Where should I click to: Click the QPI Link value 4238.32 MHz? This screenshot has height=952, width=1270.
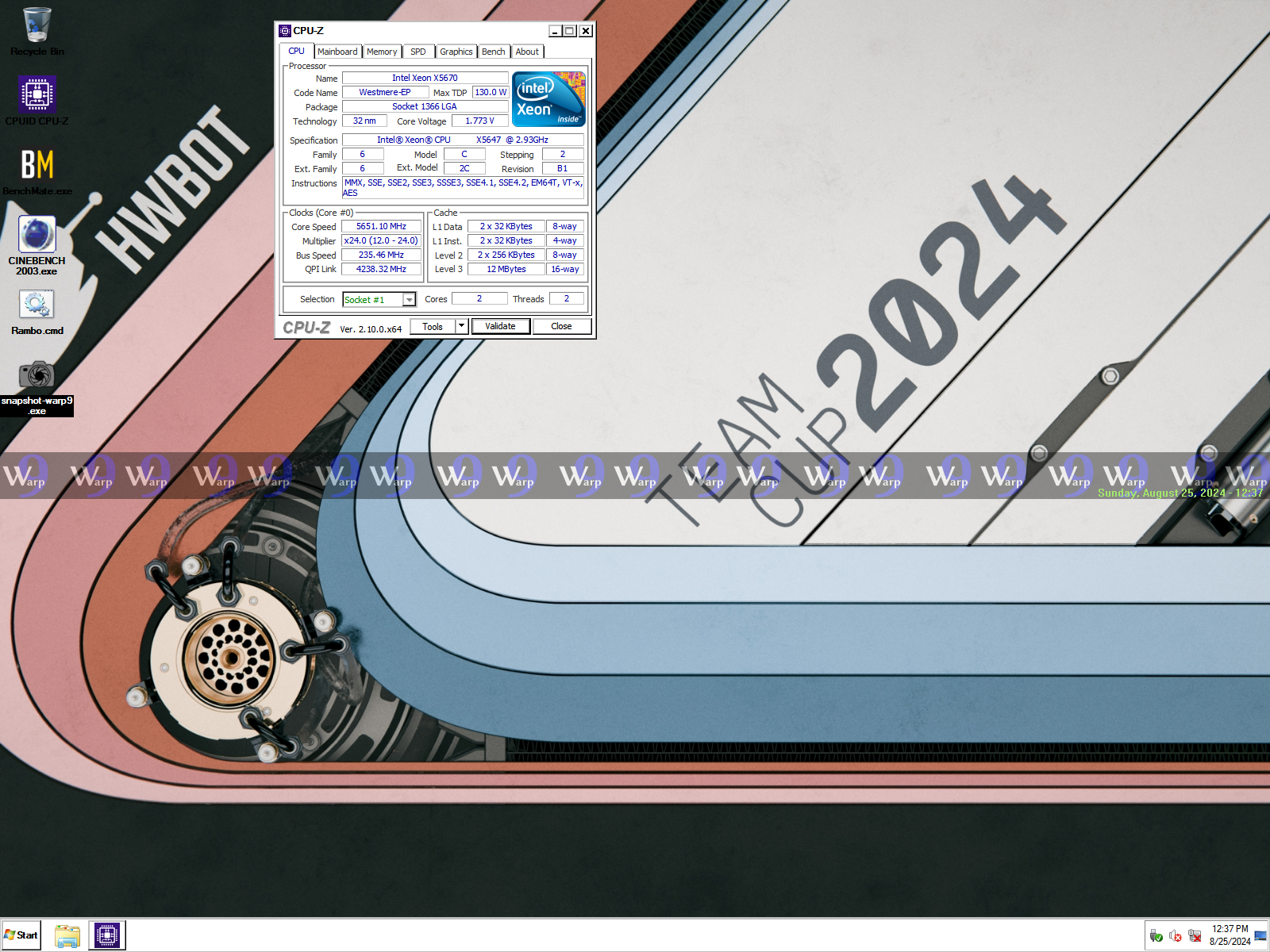381,269
